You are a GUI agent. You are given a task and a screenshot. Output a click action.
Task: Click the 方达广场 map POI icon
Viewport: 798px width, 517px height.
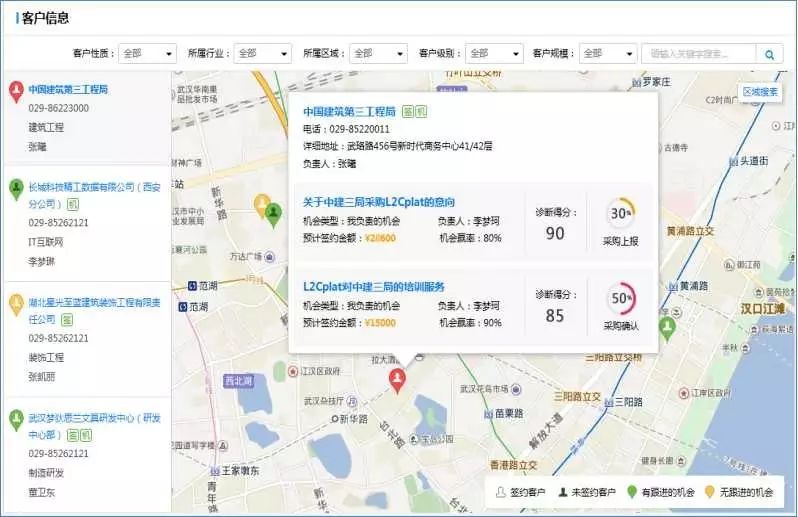(x=270, y=256)
